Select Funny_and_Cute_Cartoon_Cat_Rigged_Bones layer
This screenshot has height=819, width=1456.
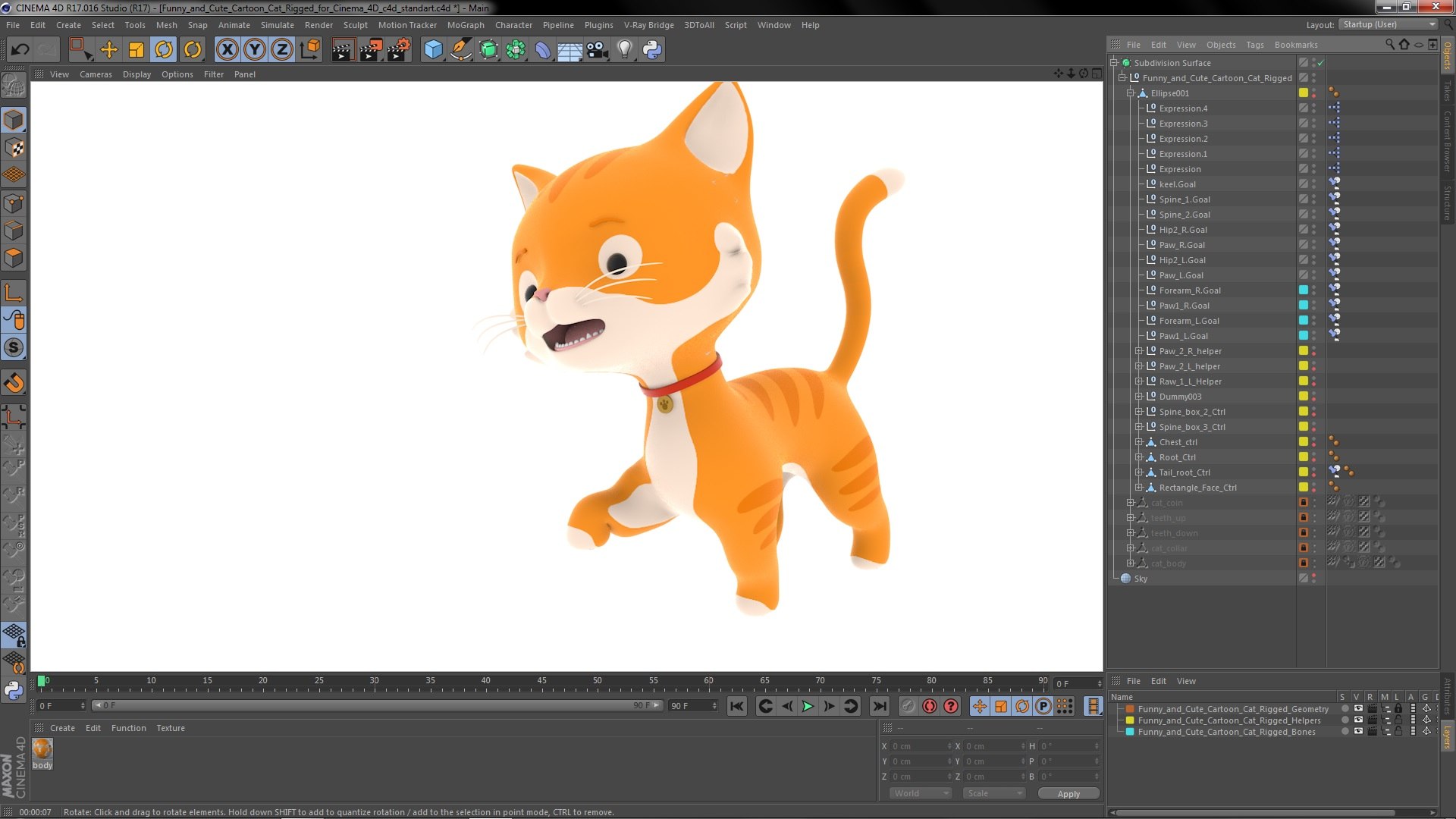click(1226, 732)
